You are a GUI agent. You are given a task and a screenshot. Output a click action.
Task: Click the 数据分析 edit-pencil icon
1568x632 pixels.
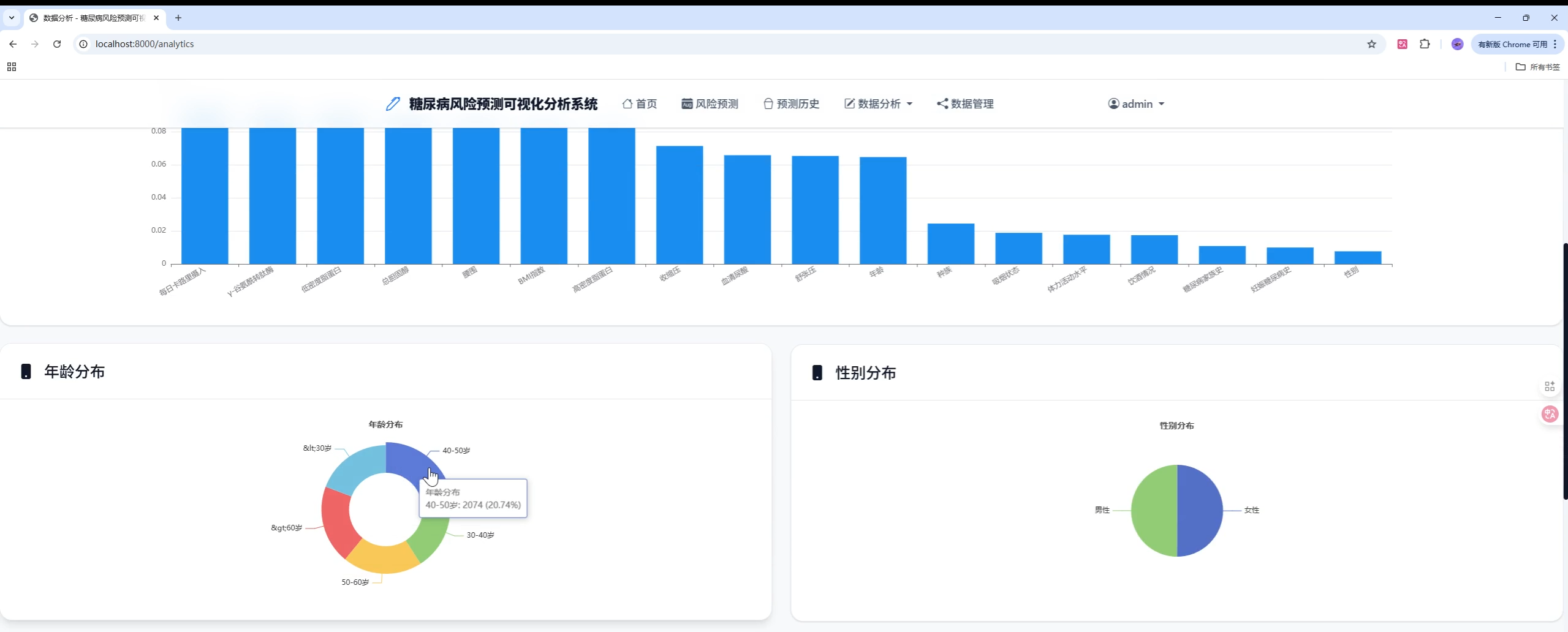pyautogui.click(x=848, y=103)
